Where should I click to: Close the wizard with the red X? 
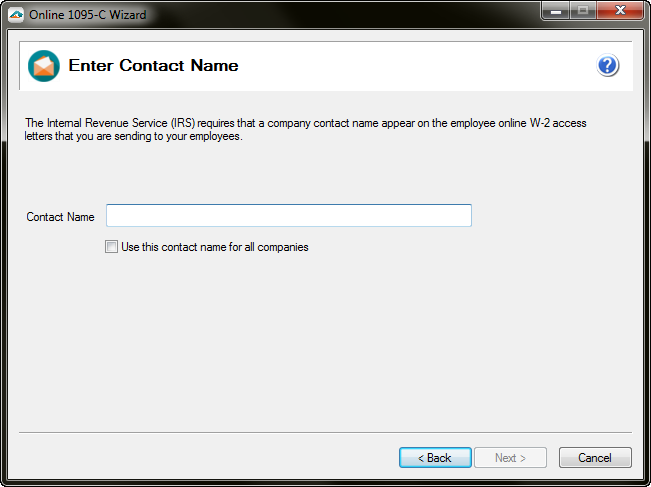coord(621,9)
